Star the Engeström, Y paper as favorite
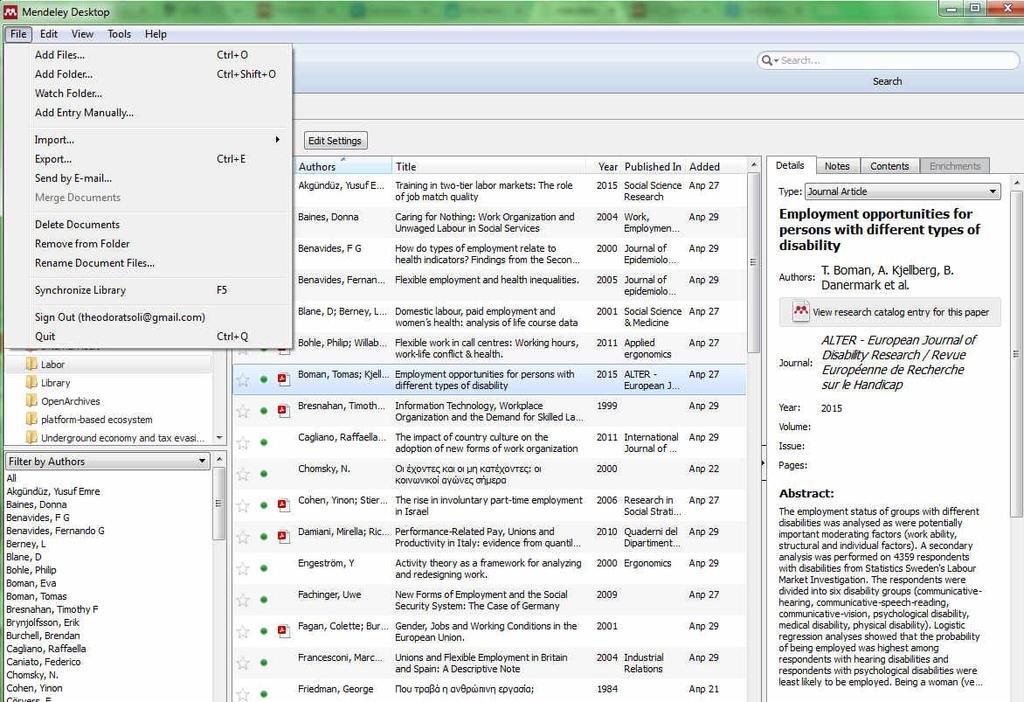 243,568
